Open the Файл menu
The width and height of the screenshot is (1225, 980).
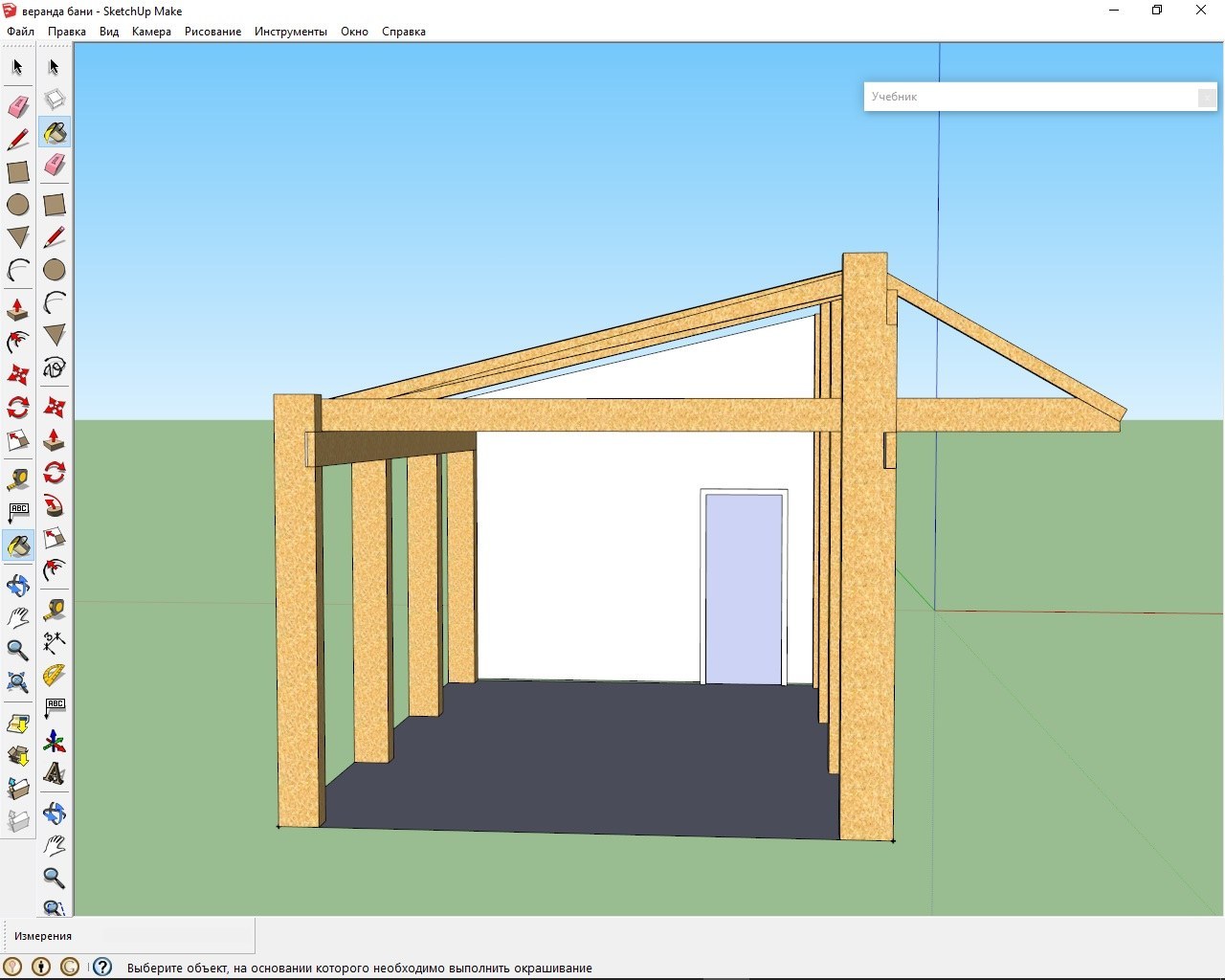pyautogui.click(x=20, y=32)
